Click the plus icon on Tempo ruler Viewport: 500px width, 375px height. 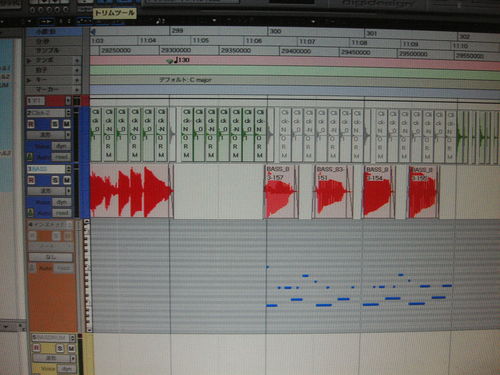click(x=77, y=61)
